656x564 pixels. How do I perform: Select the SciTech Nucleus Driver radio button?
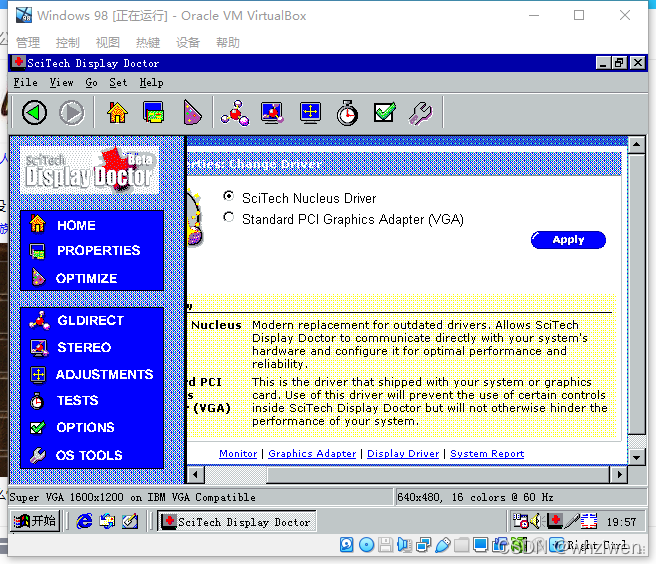pyautogui.click(x=228, y=196)
